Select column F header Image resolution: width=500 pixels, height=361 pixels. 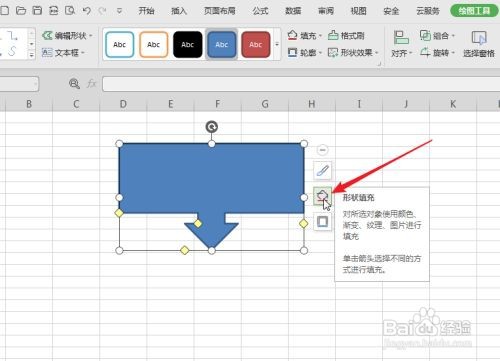[218, 104]
